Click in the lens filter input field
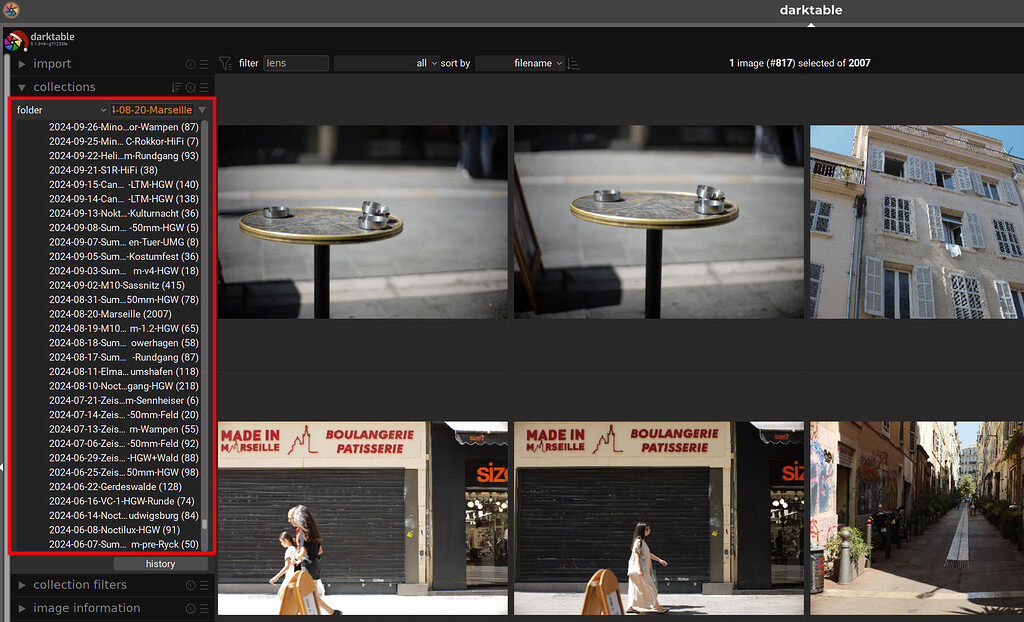 click(x=296, y=63)
